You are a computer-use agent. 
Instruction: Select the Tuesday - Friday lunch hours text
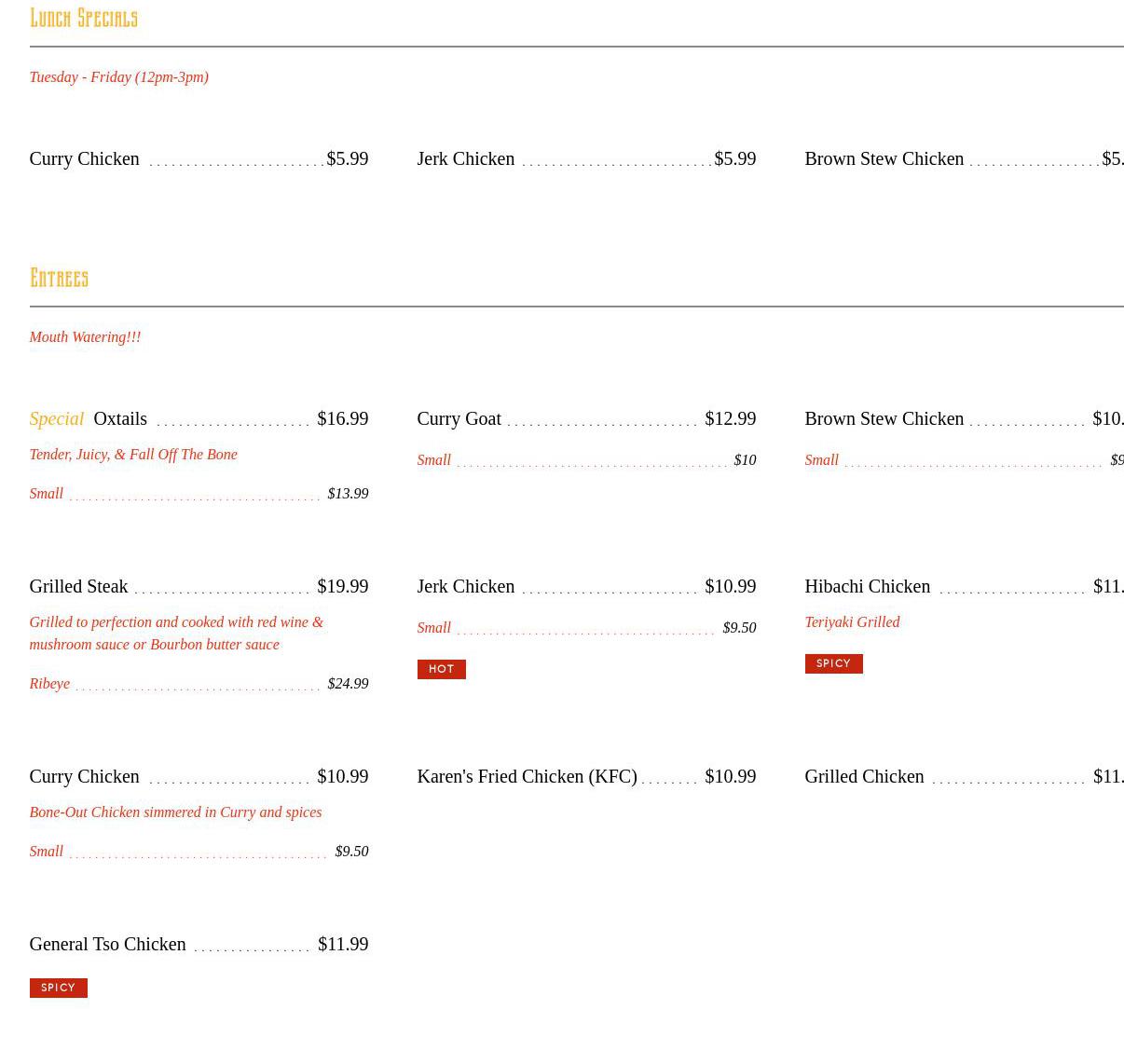[118, 77]
